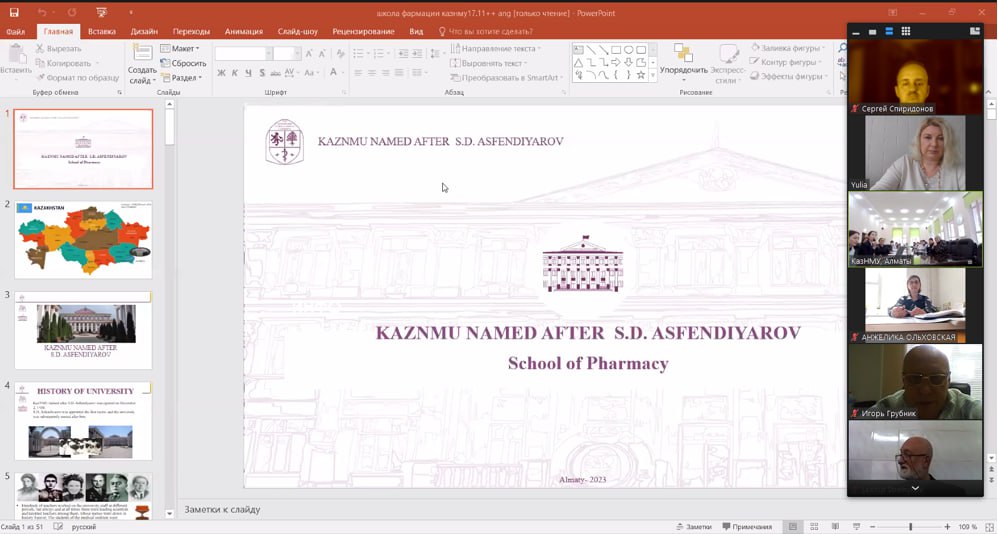Switch to Slide Sorter view icon
The width and height of the screenshot is (998, 534).
coord(814,527)
